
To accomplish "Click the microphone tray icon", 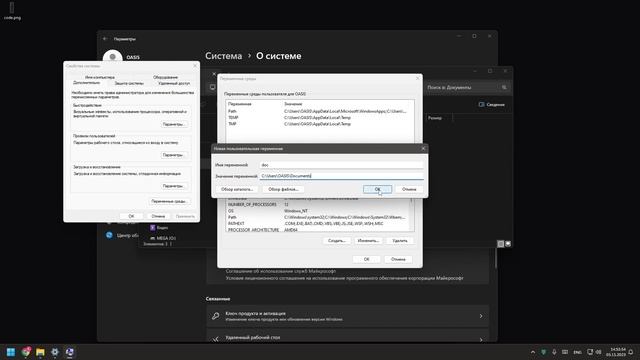I will pyautogui.click(x=554, y=352).
